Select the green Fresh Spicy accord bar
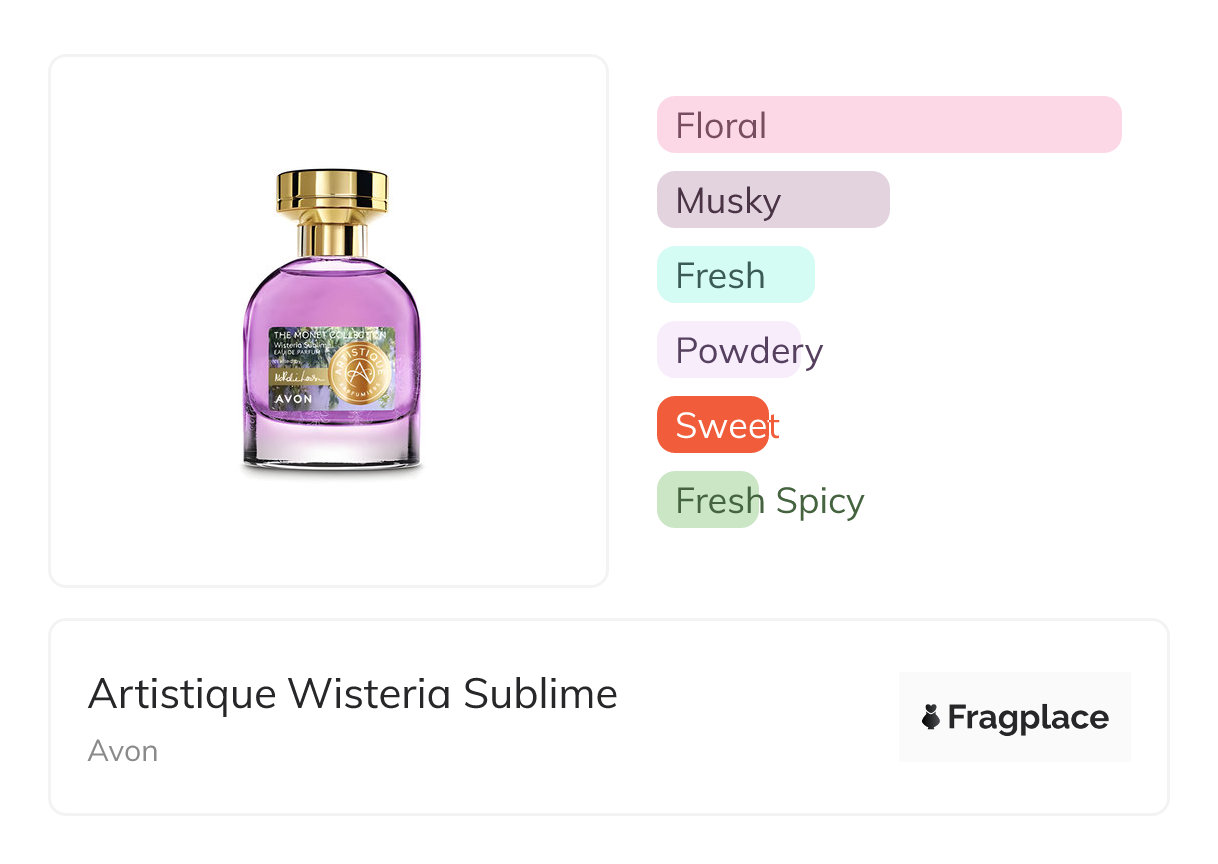This screenshot has width=1218, height=864. [708, 500]
